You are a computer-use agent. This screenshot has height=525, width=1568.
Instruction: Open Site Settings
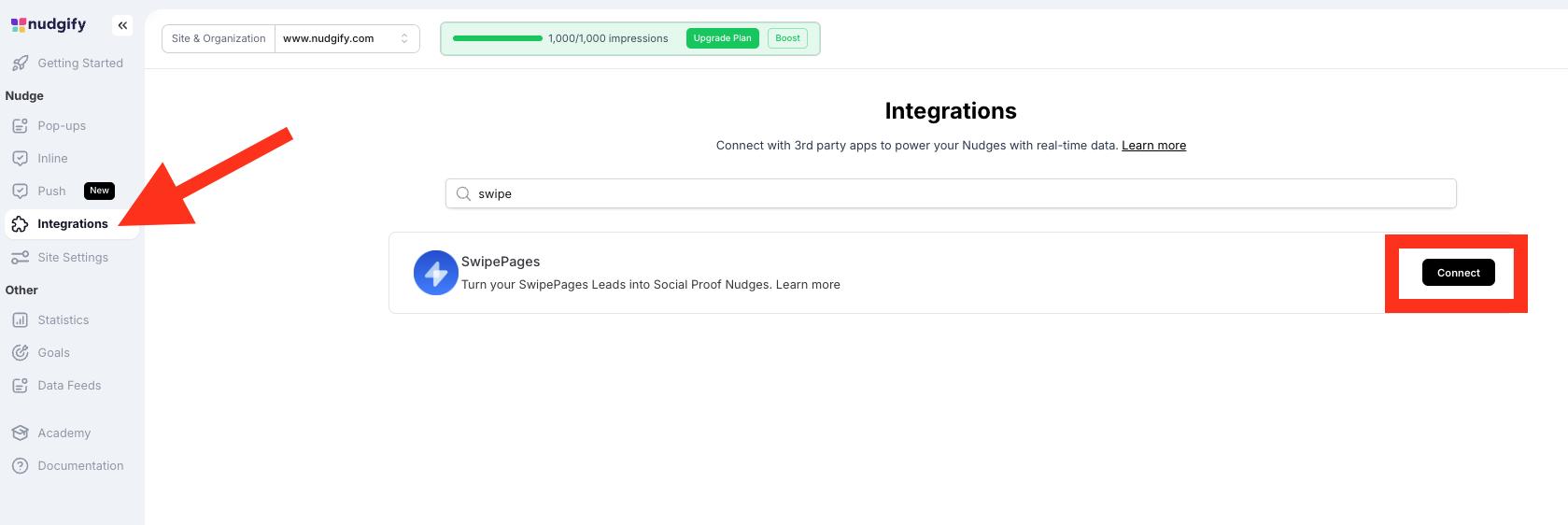pos(72,258)
